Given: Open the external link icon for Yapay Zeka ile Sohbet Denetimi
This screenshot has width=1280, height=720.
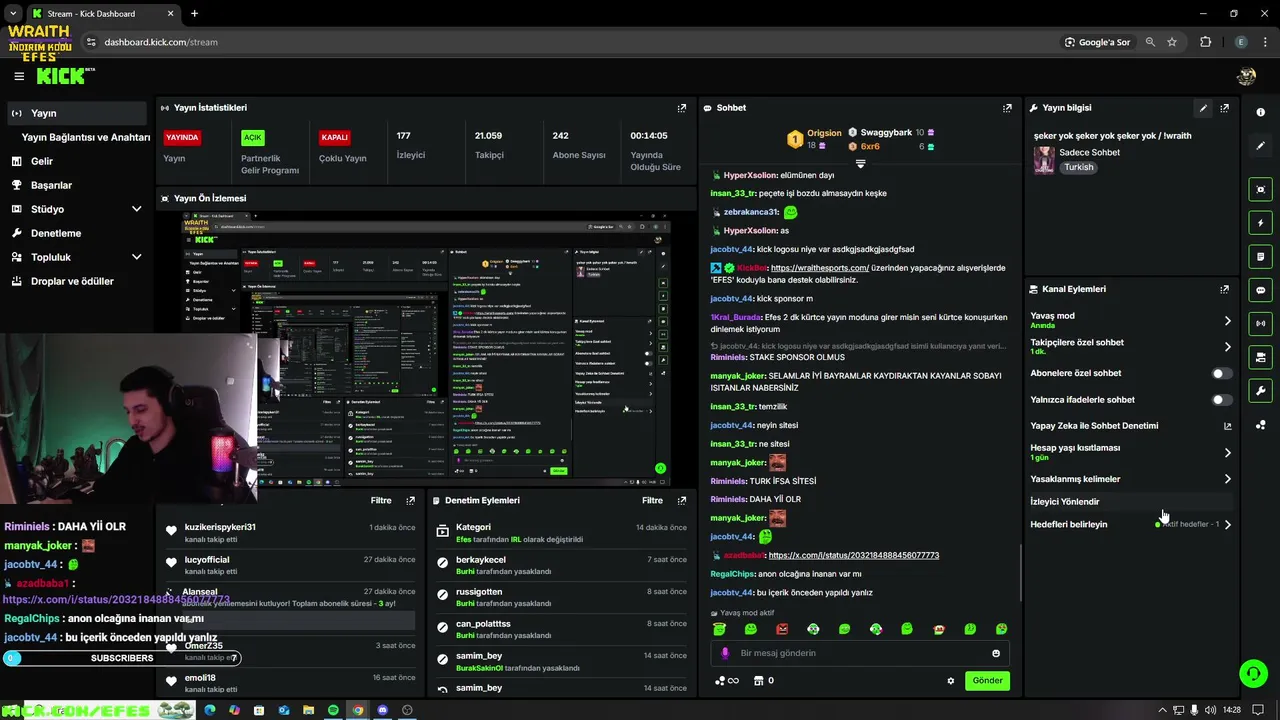Looking at the screenshot, I should pos(1227,426).
